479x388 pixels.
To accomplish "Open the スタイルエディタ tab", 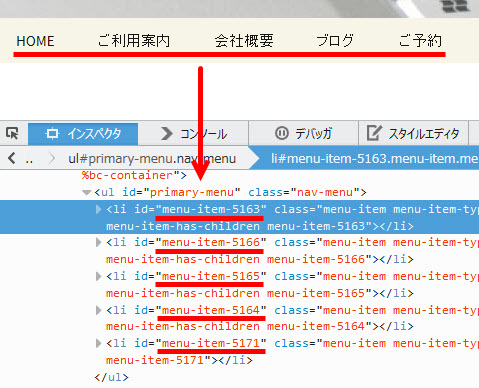I will coord(413,134).
